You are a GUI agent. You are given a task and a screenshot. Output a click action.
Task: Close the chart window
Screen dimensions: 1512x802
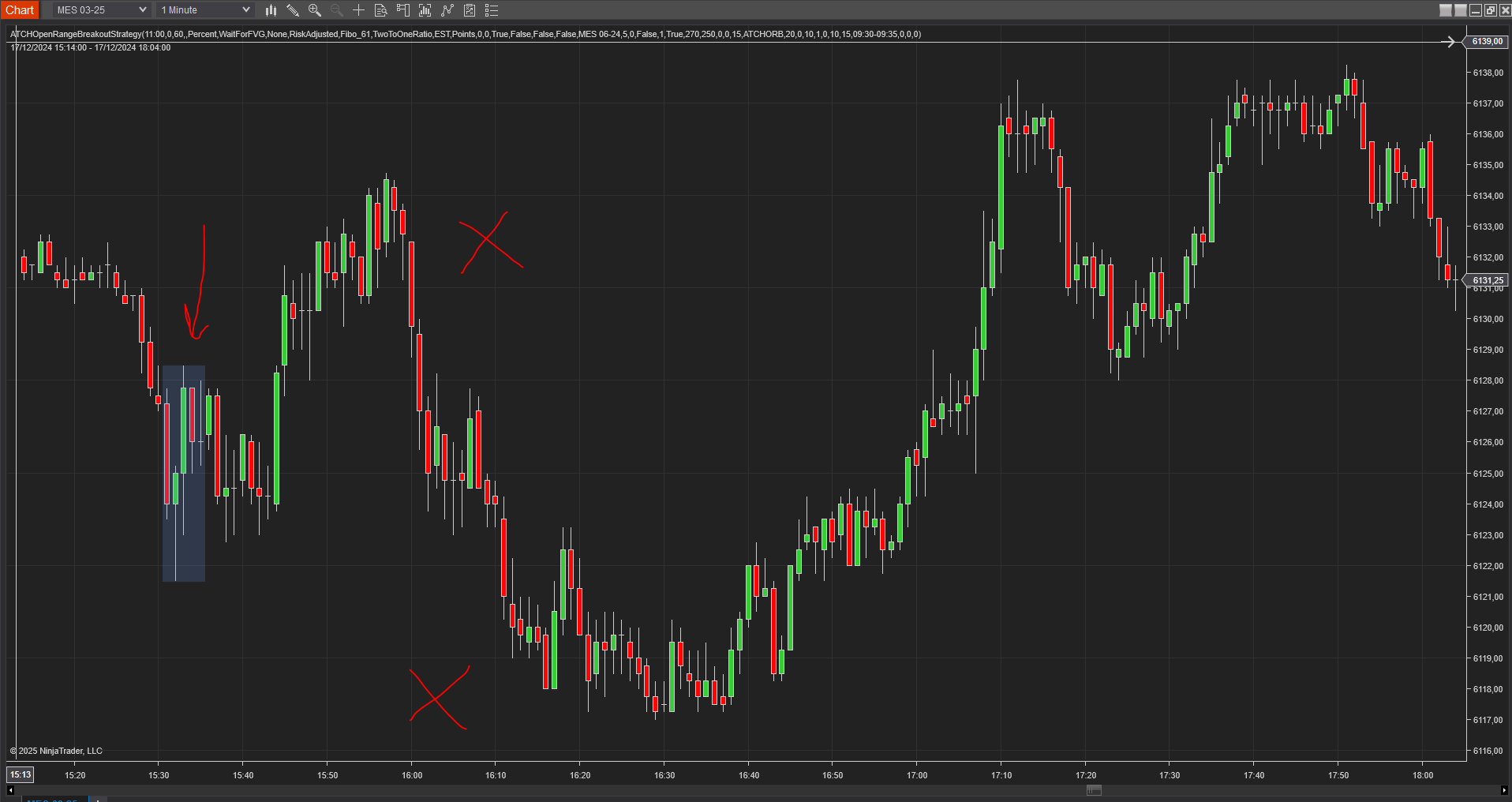point(1505,10)
